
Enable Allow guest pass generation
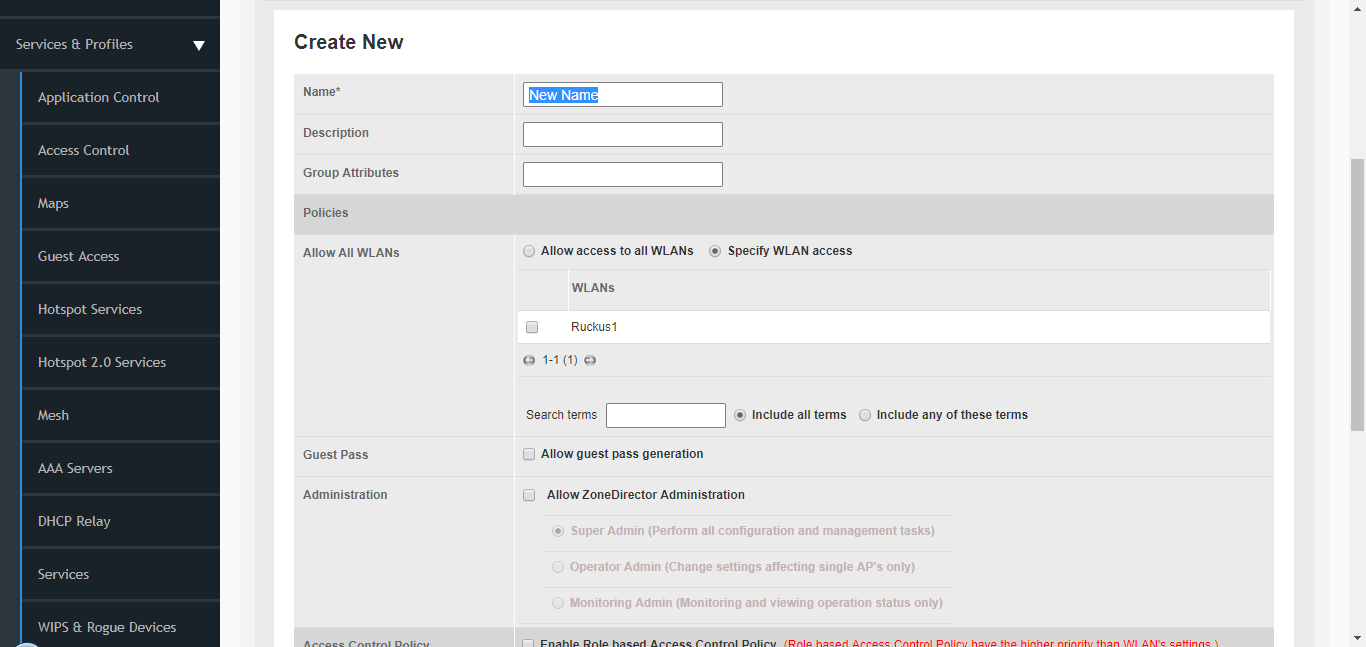[529, 455]
